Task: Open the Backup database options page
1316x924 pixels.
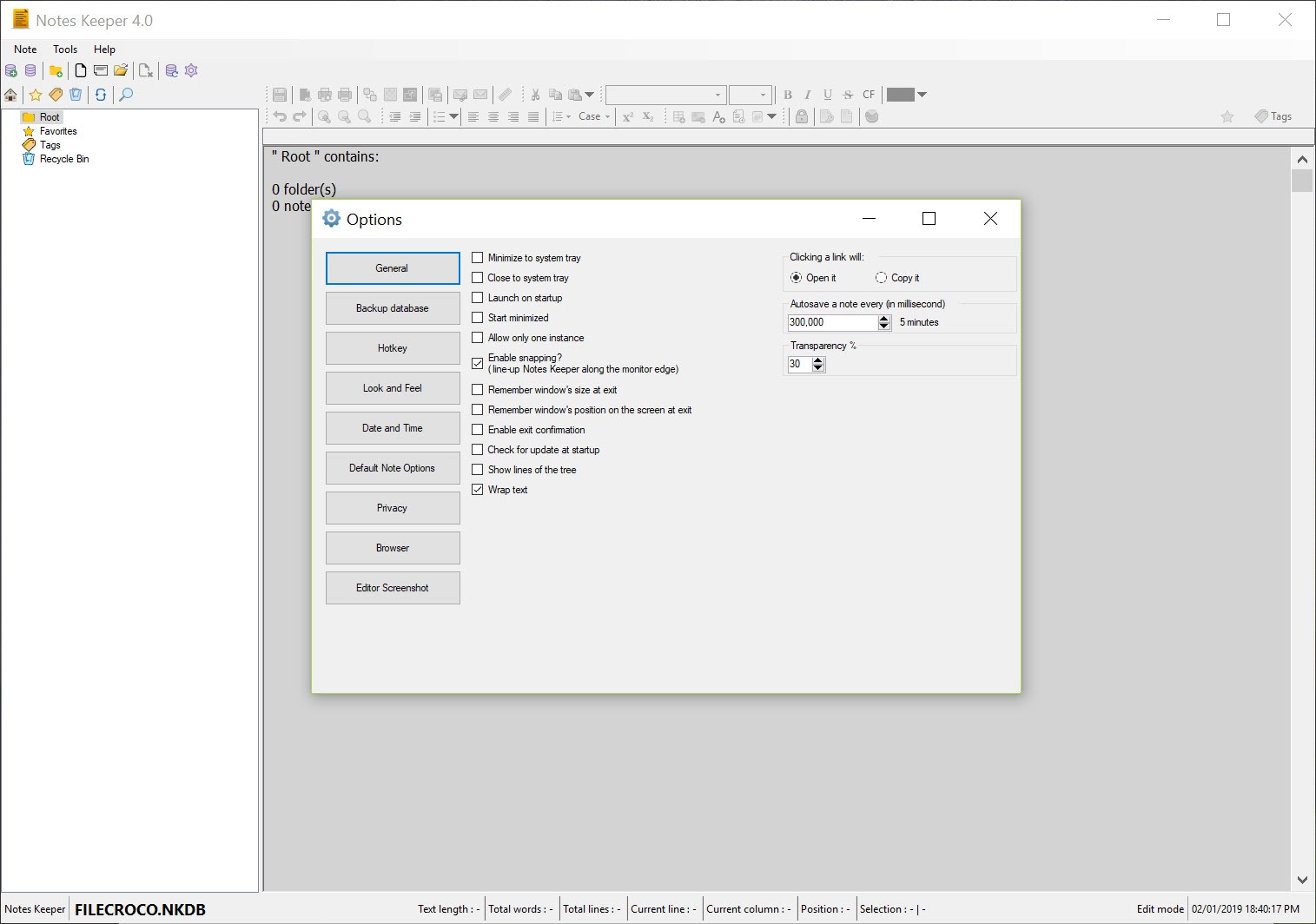Action: click(x=393, y=308)
